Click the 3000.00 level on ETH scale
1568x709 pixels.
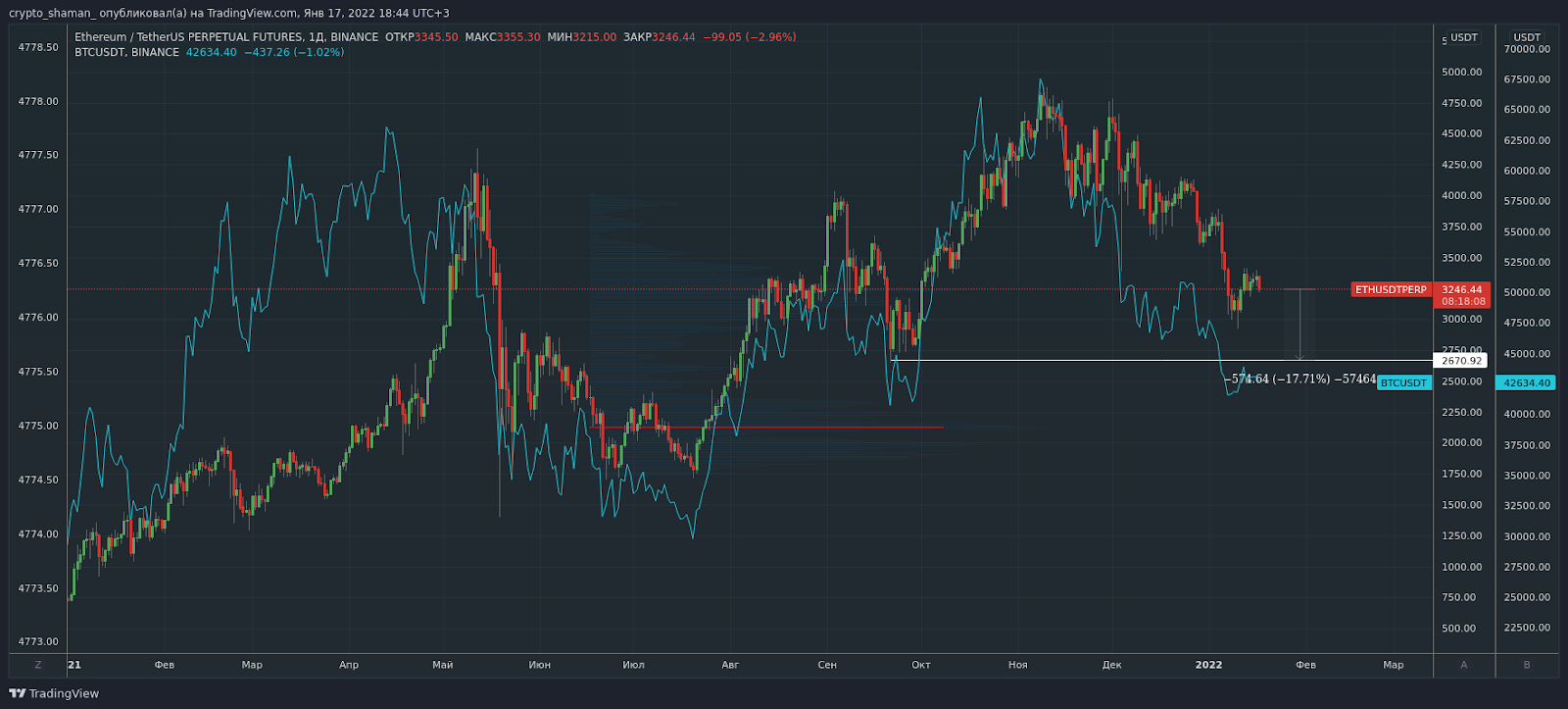(1461, 319)
